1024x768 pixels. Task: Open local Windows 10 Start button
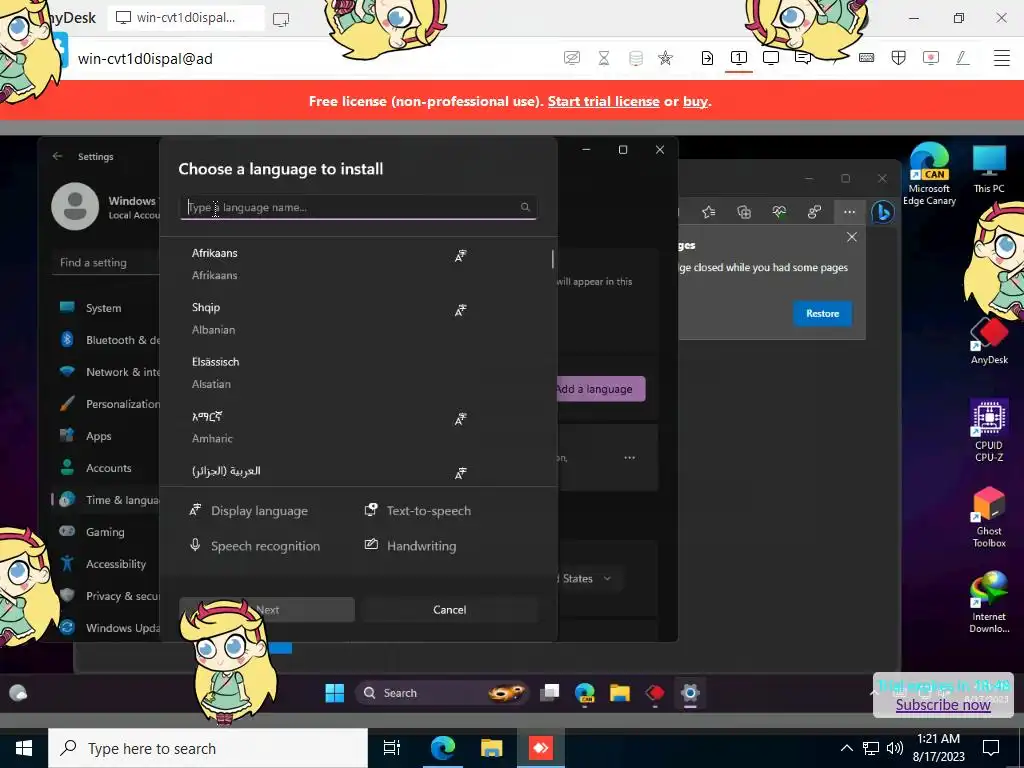pyautogui.click(x=24, y=748)
